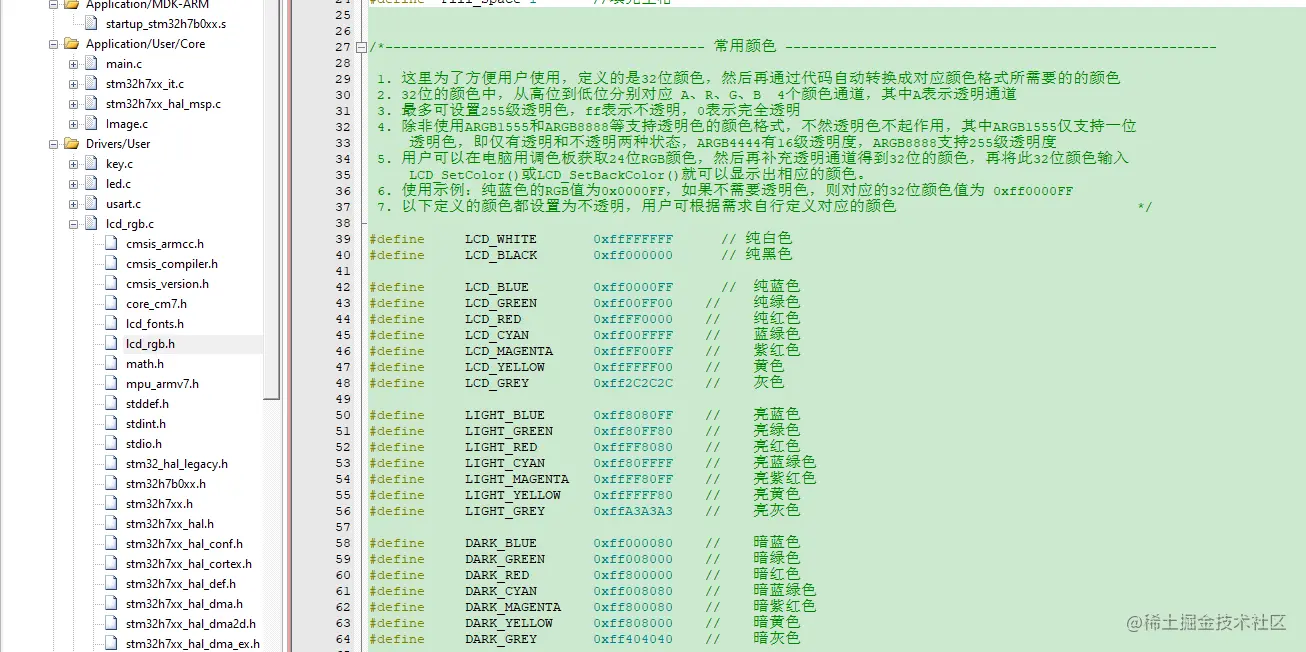Image resolution: width=1306 pixels, height=652 pixels.
Task: Click the stddef.h file icon
Action: coord(111,404)
